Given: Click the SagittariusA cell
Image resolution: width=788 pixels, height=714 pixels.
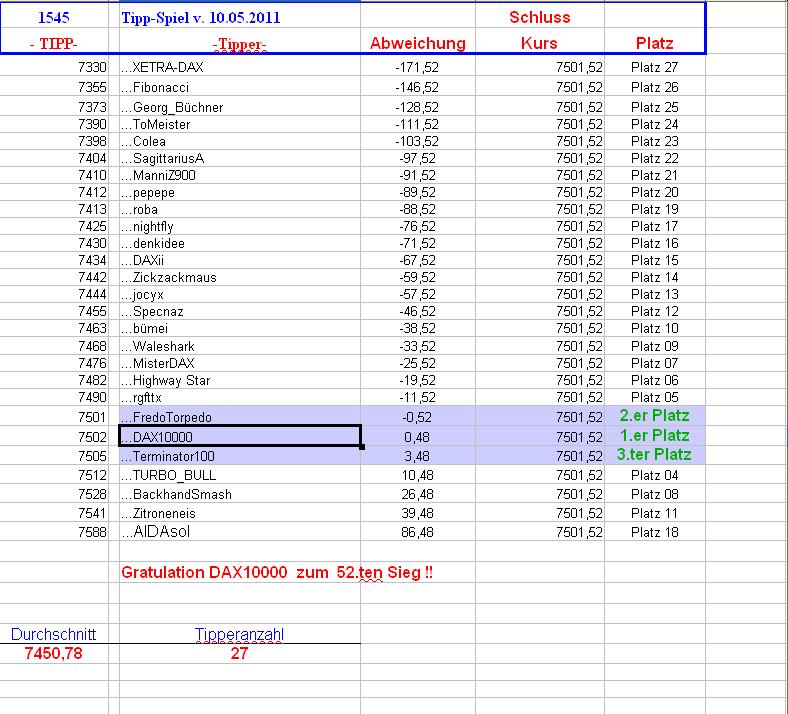Looking at the screenshot, I should pos(240,158).
